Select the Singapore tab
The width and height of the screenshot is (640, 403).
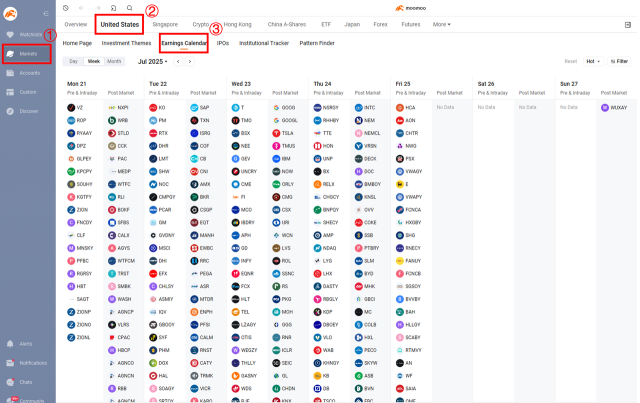click(x=165, y=24)
